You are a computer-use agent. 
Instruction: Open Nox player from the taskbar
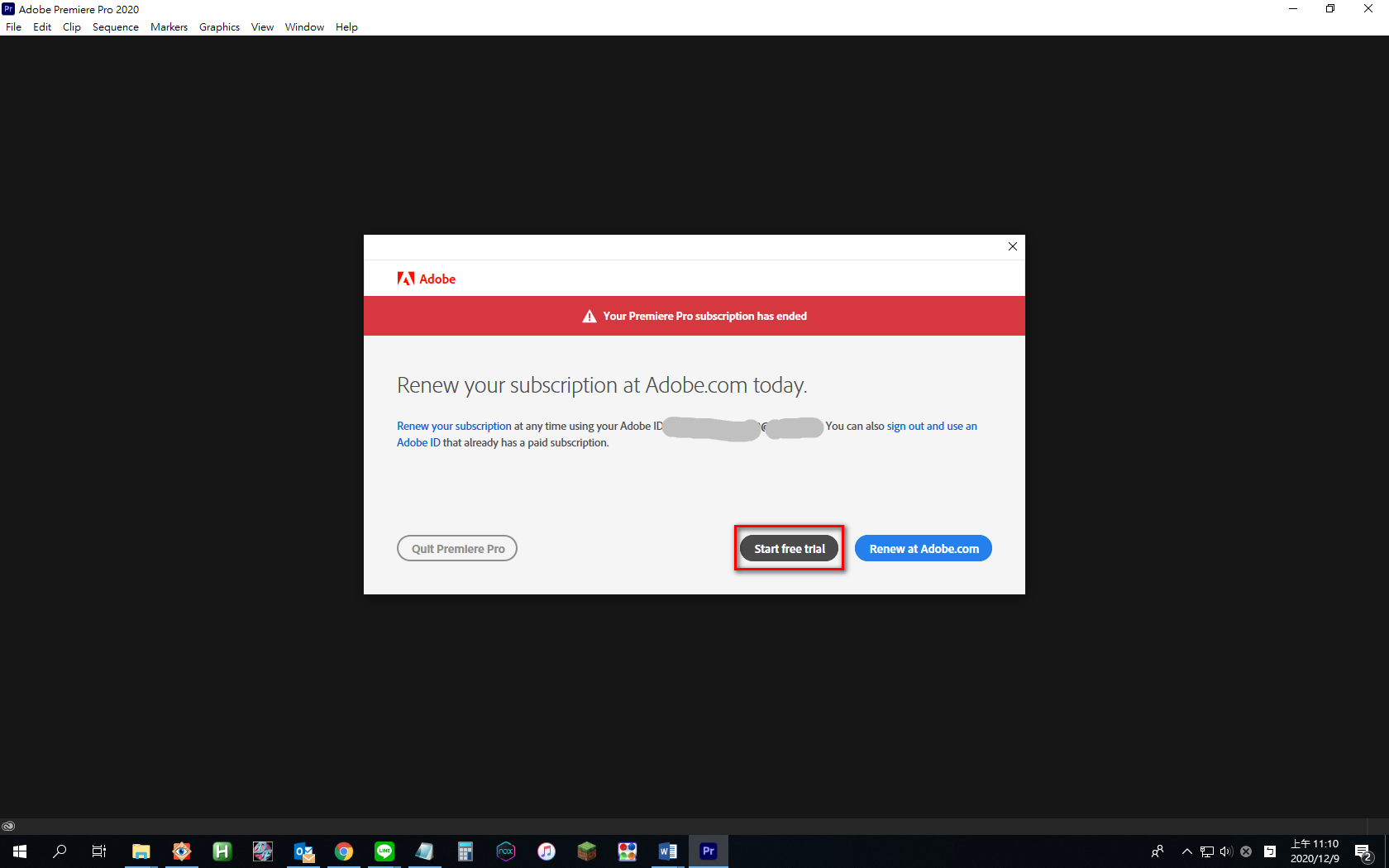505,851
